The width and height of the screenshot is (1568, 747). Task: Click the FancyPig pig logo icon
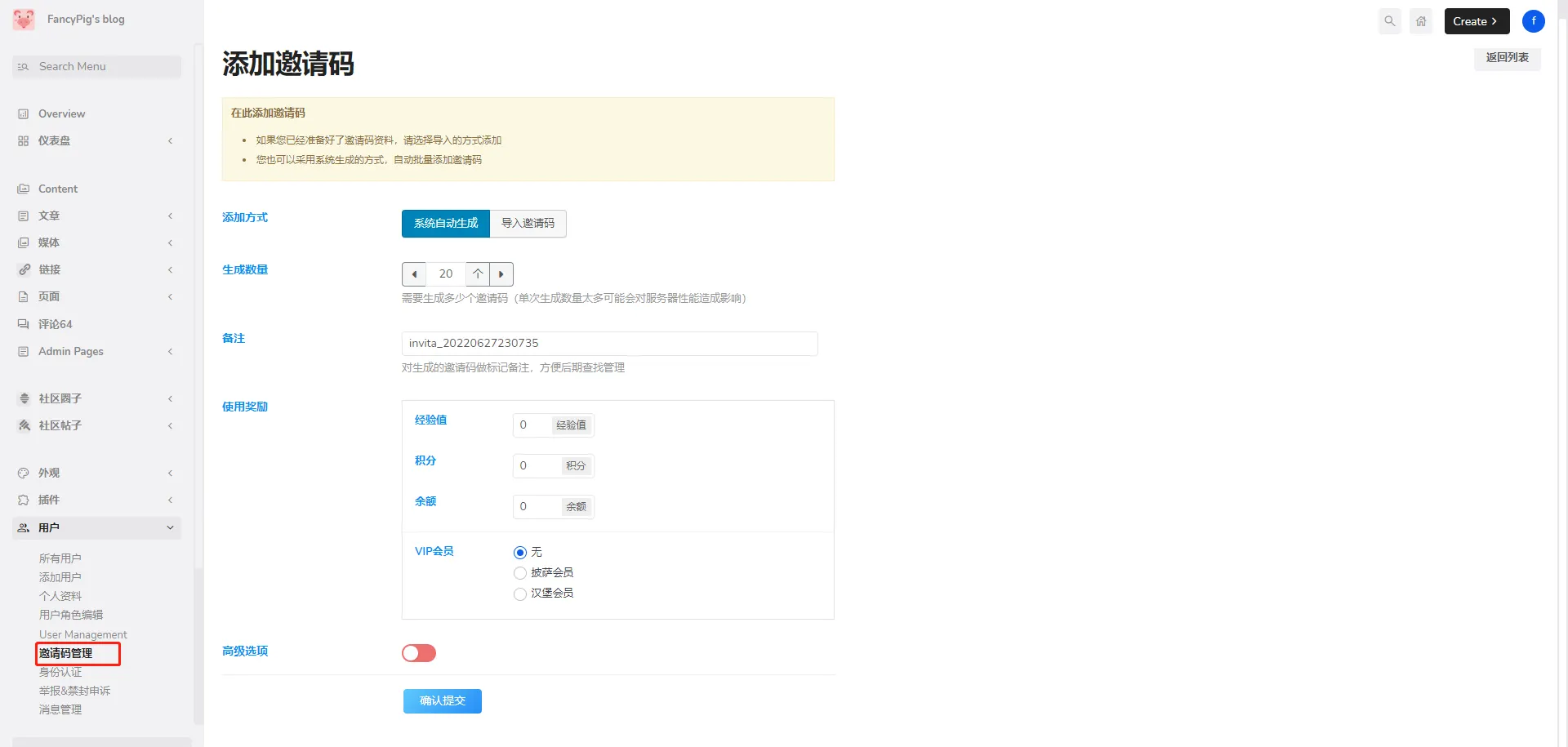pos(24,20)
